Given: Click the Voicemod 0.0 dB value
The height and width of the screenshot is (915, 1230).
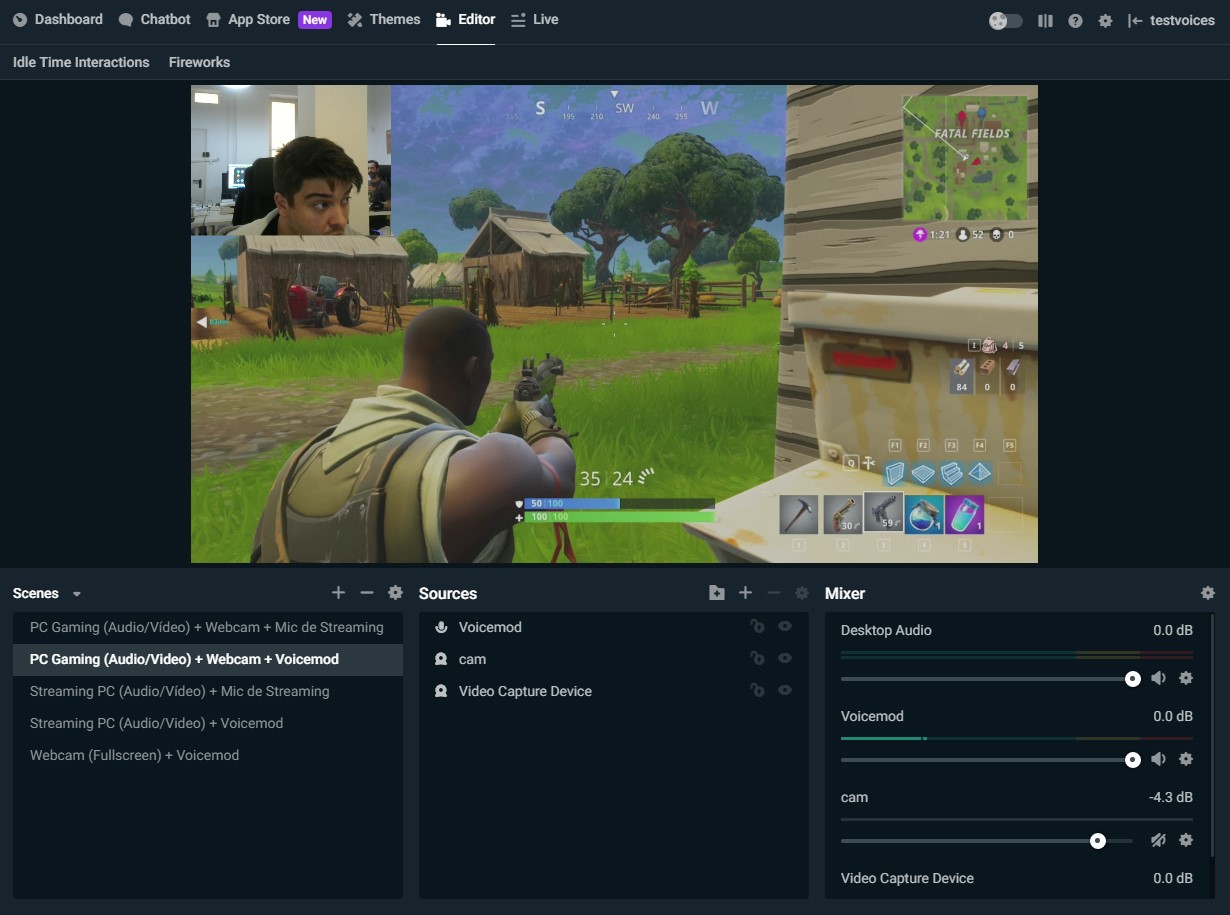Looking at the screenshot, I should tap(1173, 716).
